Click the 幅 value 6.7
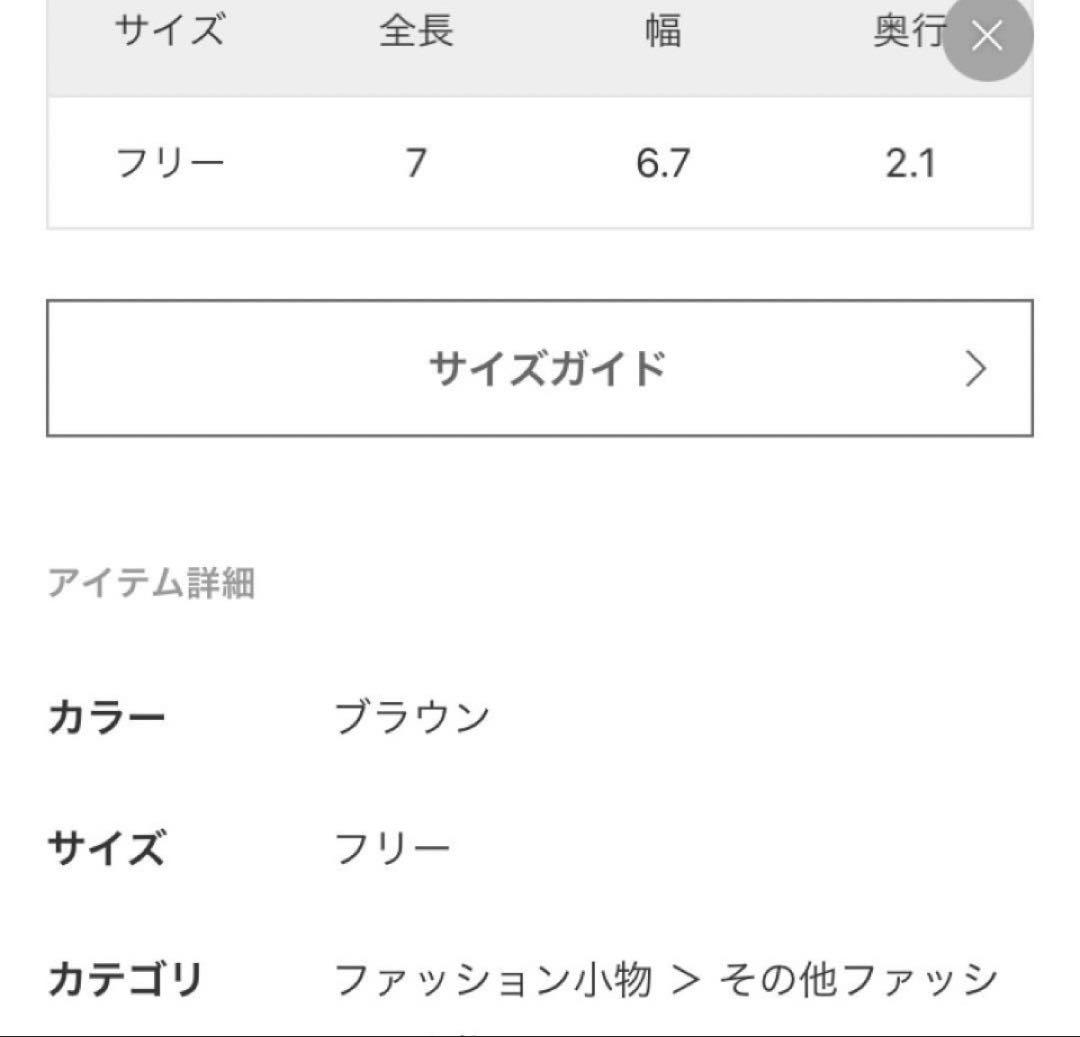This screenshot has width=1080, height=1037. point(663,164)
